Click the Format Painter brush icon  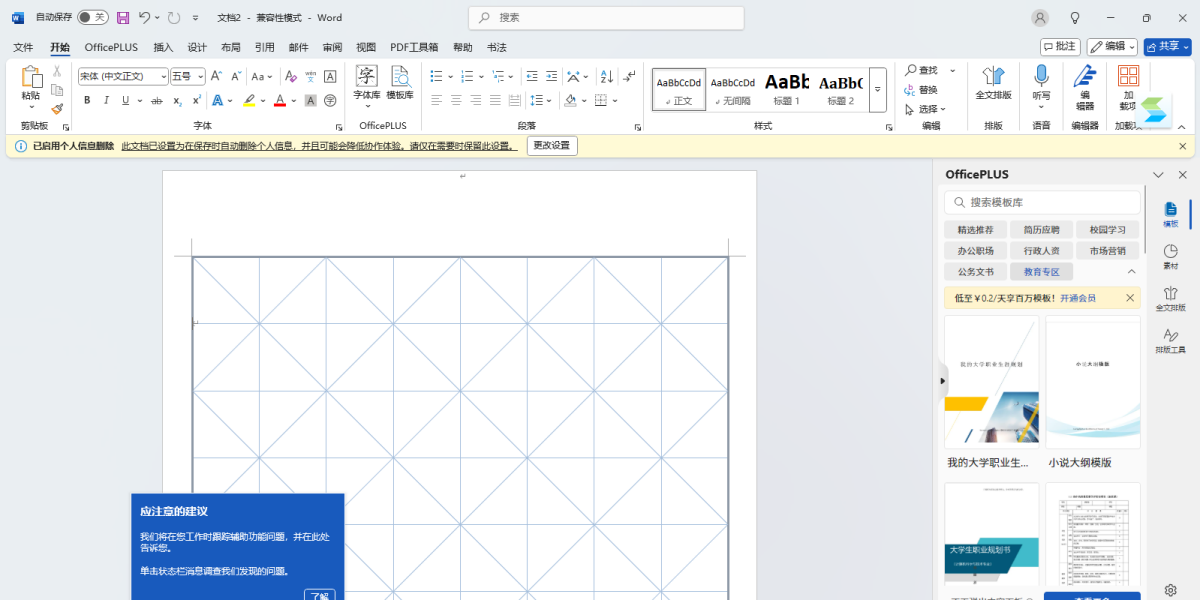57,109
